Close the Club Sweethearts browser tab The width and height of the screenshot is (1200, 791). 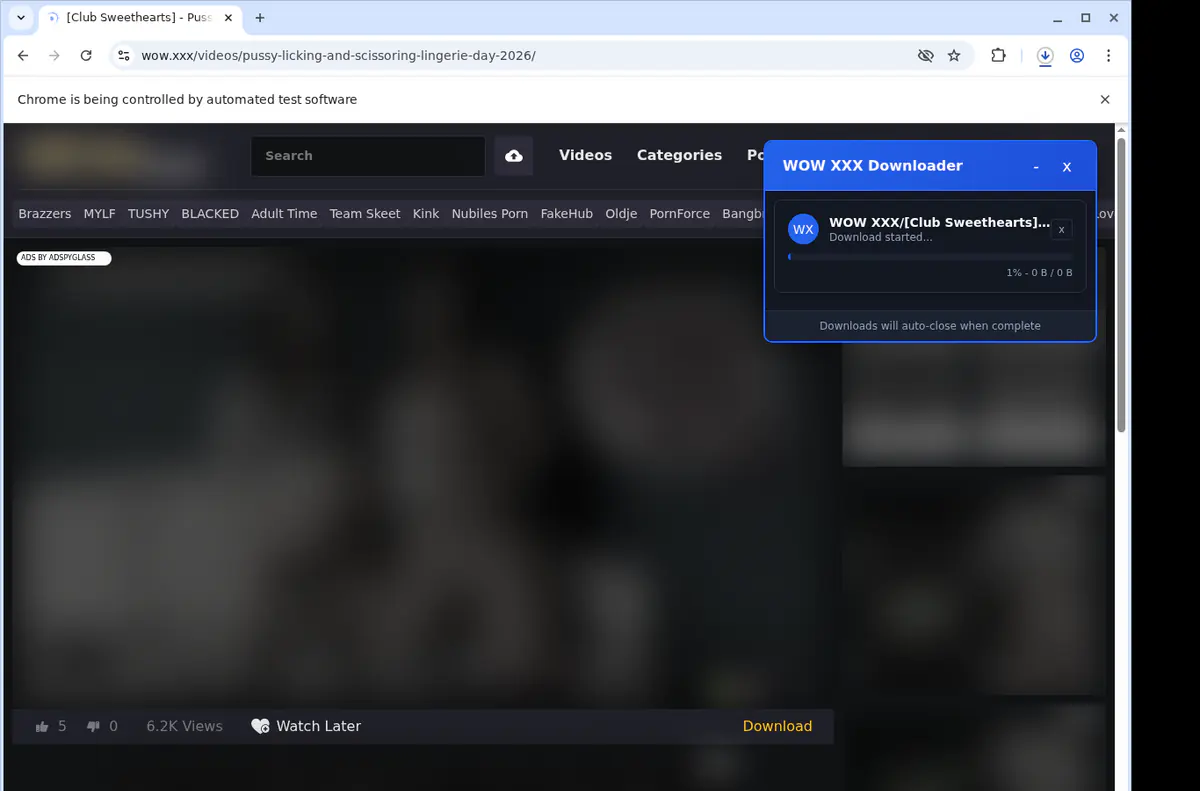(x=228, y=18)
